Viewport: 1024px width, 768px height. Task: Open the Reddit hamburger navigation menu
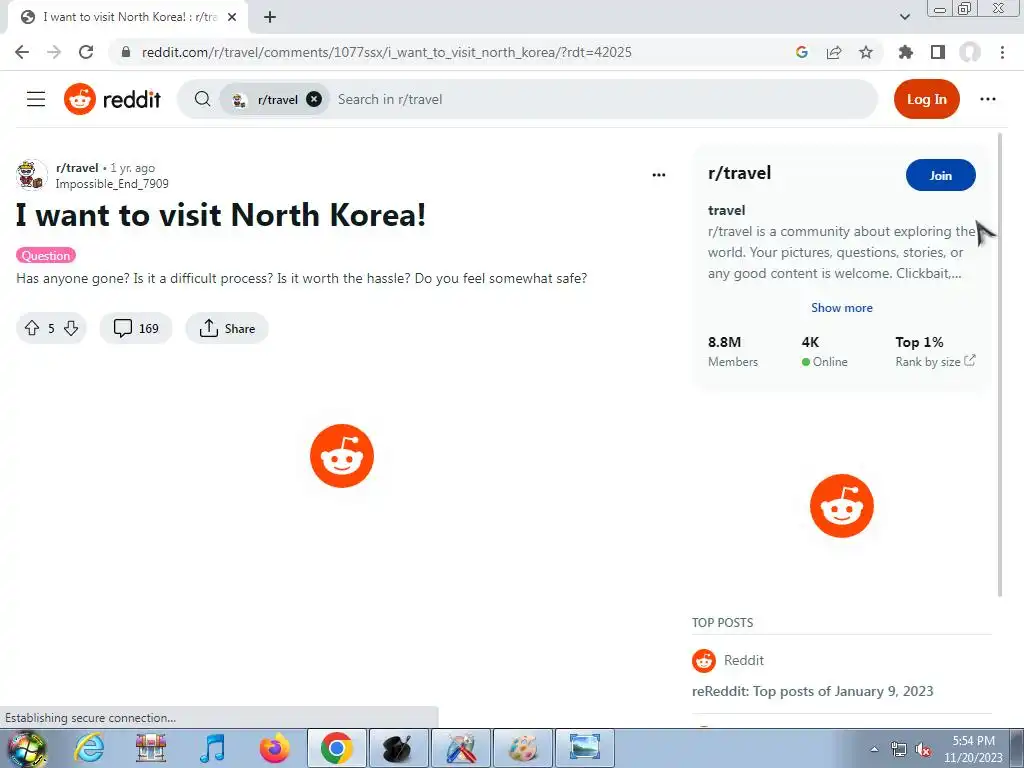(x=36, y=99)
